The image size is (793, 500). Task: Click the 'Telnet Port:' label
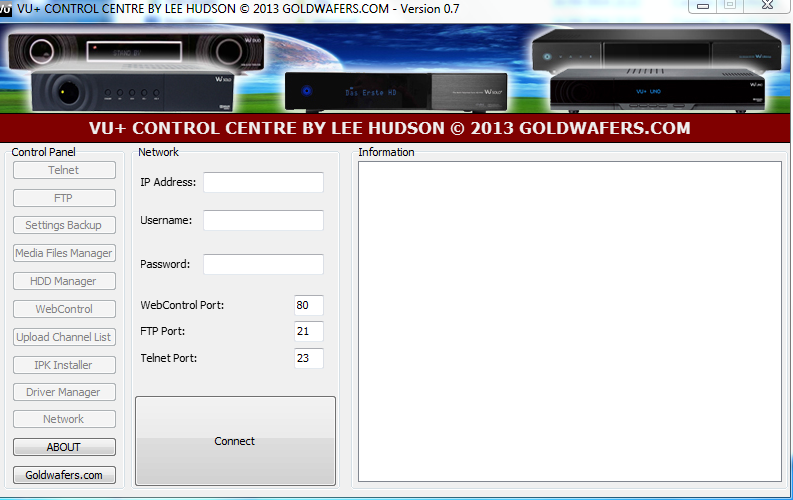tap(168, 358)
